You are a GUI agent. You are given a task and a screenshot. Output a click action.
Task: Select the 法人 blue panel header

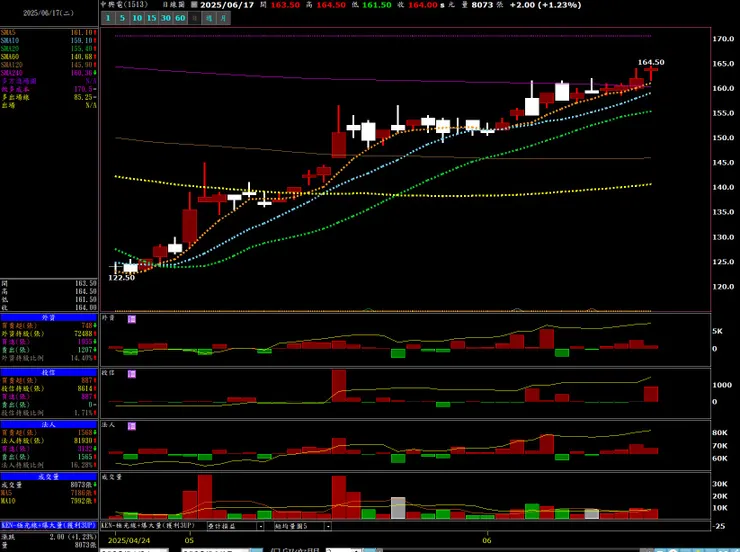point(49,425)
